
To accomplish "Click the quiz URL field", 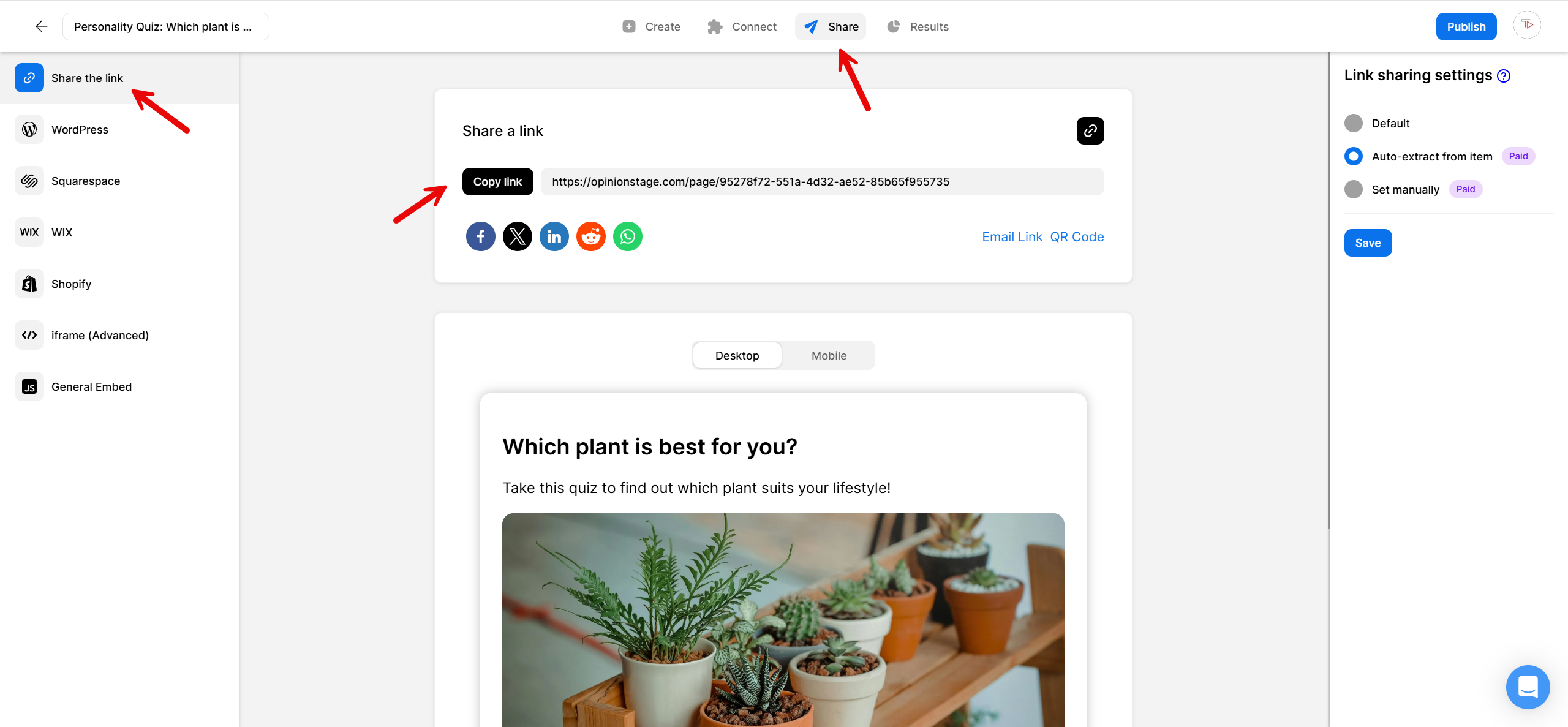I will 823,182.
